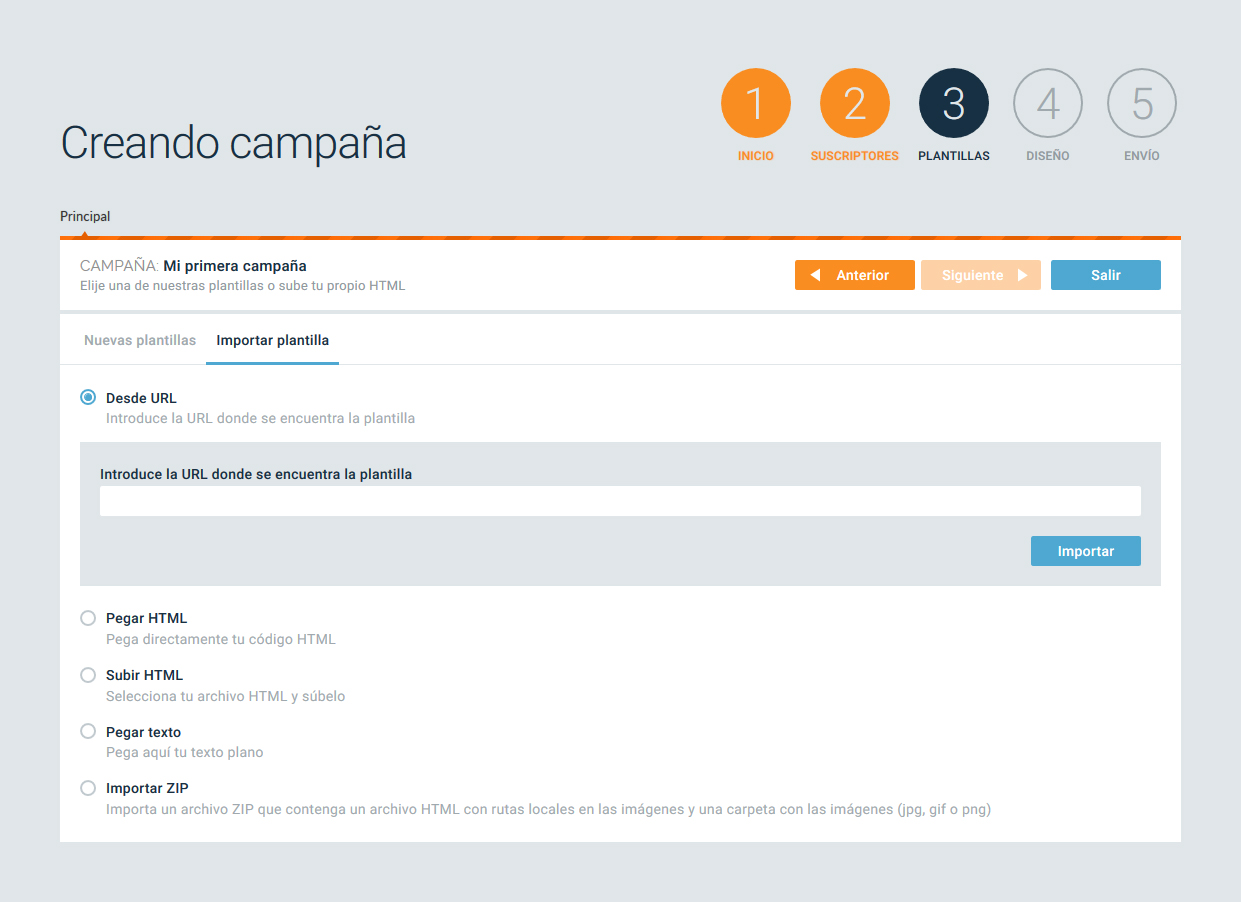Click the Mi primera campaña name
Image resolution: width=1241 pixels, height=902 pixels.
pyautogui.click(x=235, y=266)
